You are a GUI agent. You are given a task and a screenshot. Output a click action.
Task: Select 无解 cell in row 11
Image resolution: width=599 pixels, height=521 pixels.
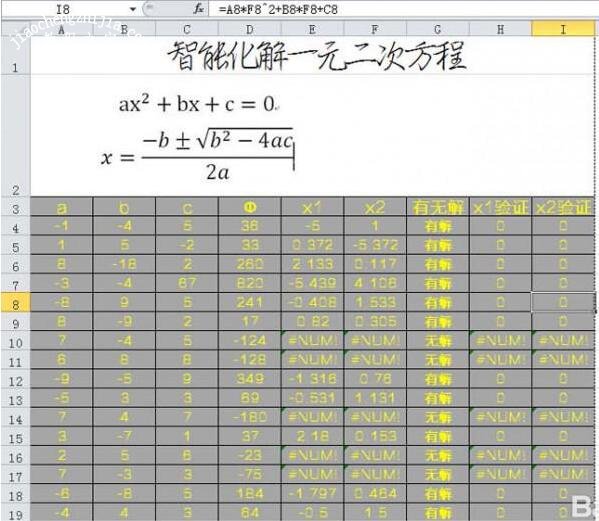coord(437,359)
